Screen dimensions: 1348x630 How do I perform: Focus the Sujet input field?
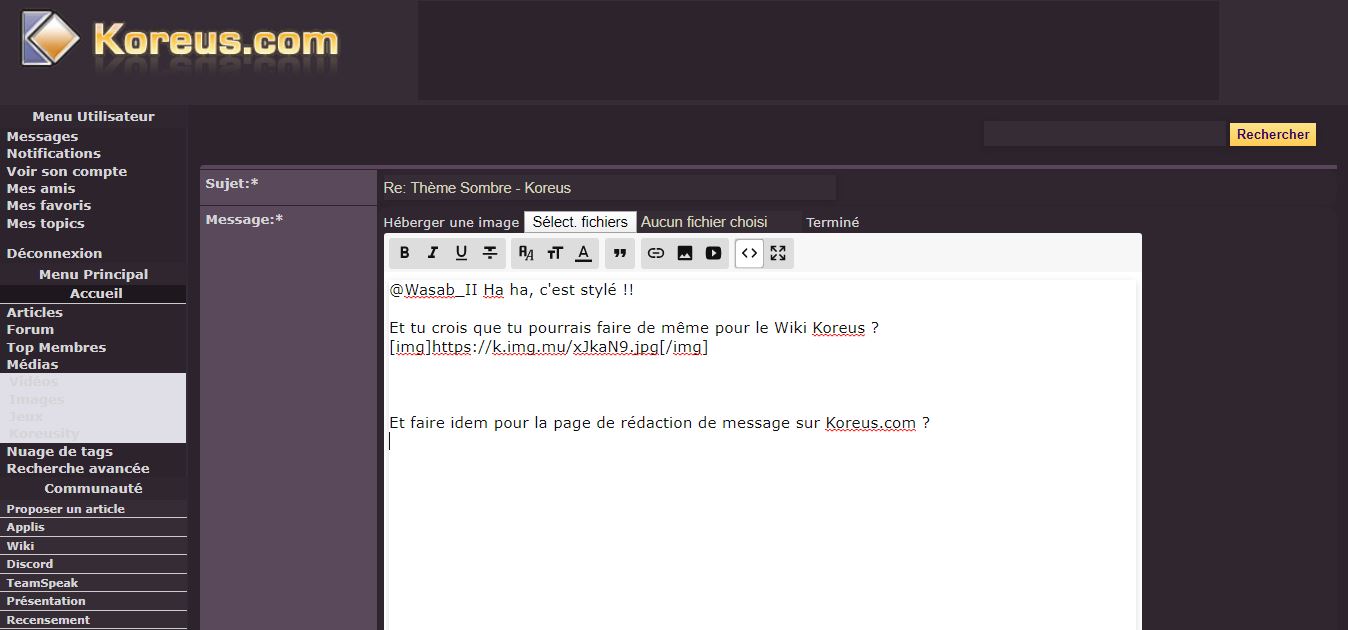click(x=608, y=188)
